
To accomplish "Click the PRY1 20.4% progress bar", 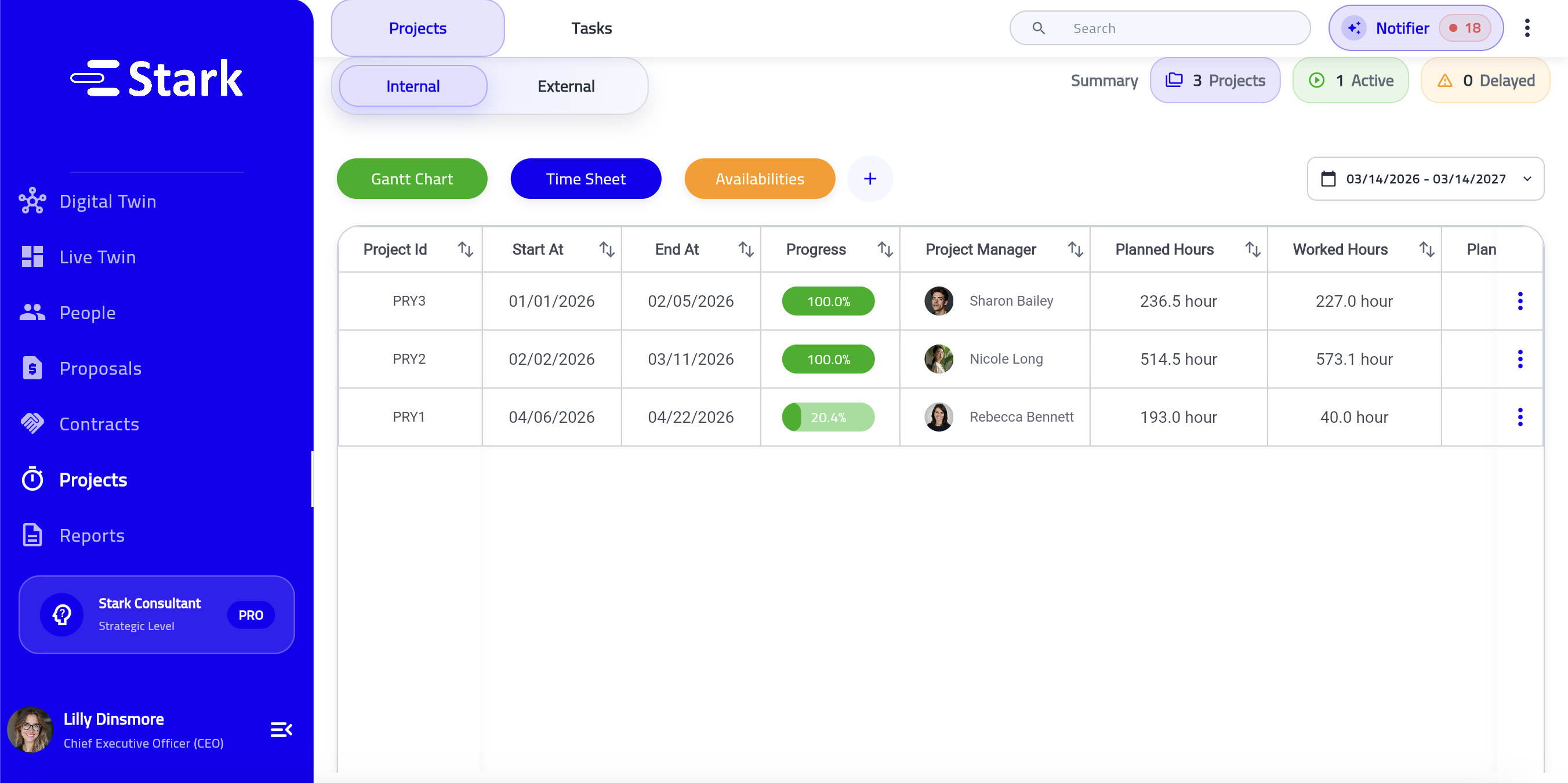I will coord(828,417).
